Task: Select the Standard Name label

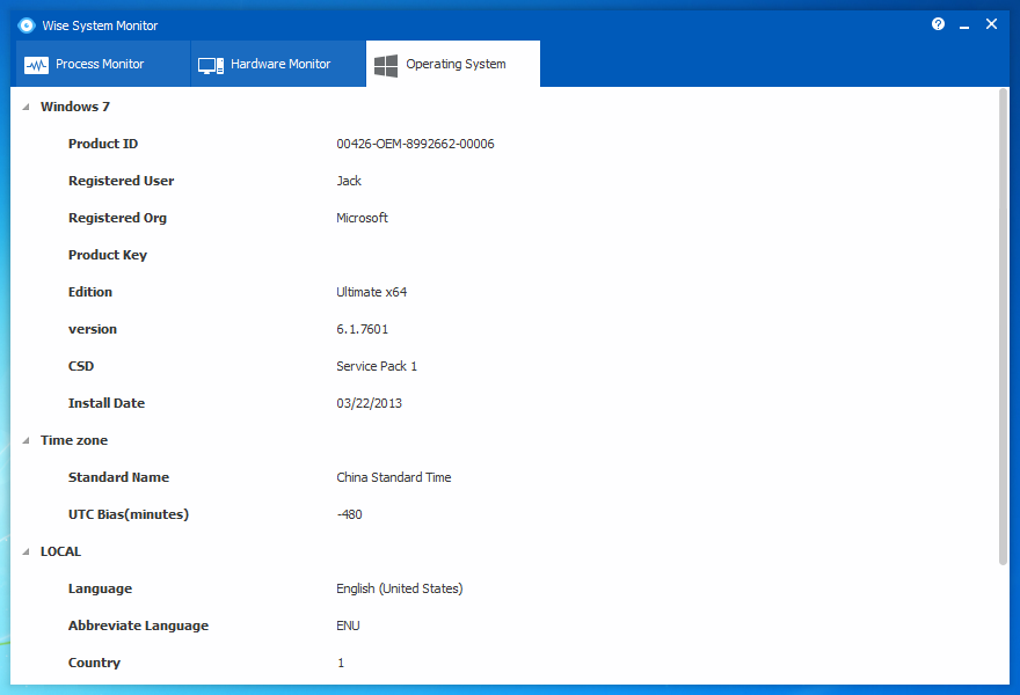Action: [x=118, y=478]
